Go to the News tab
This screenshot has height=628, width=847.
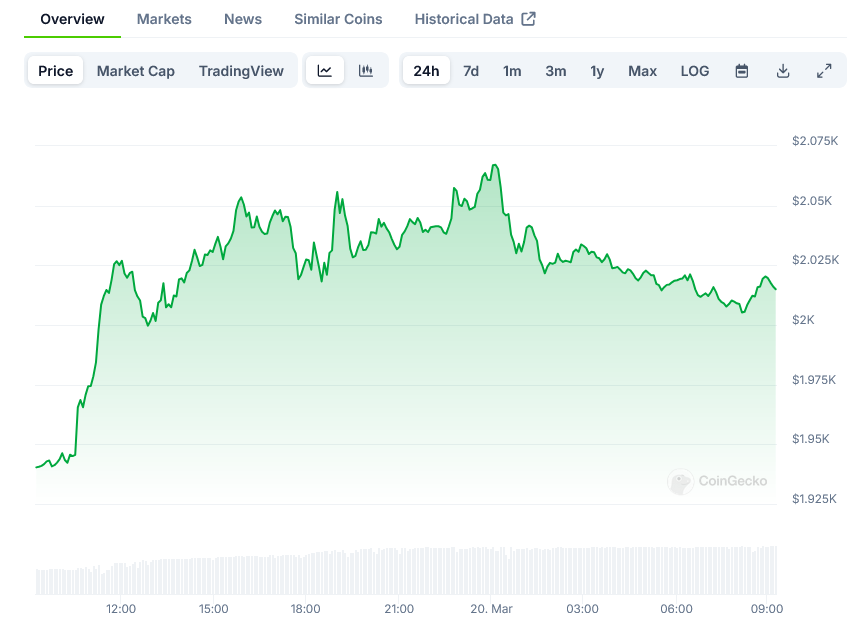click(x=243, y=19)
